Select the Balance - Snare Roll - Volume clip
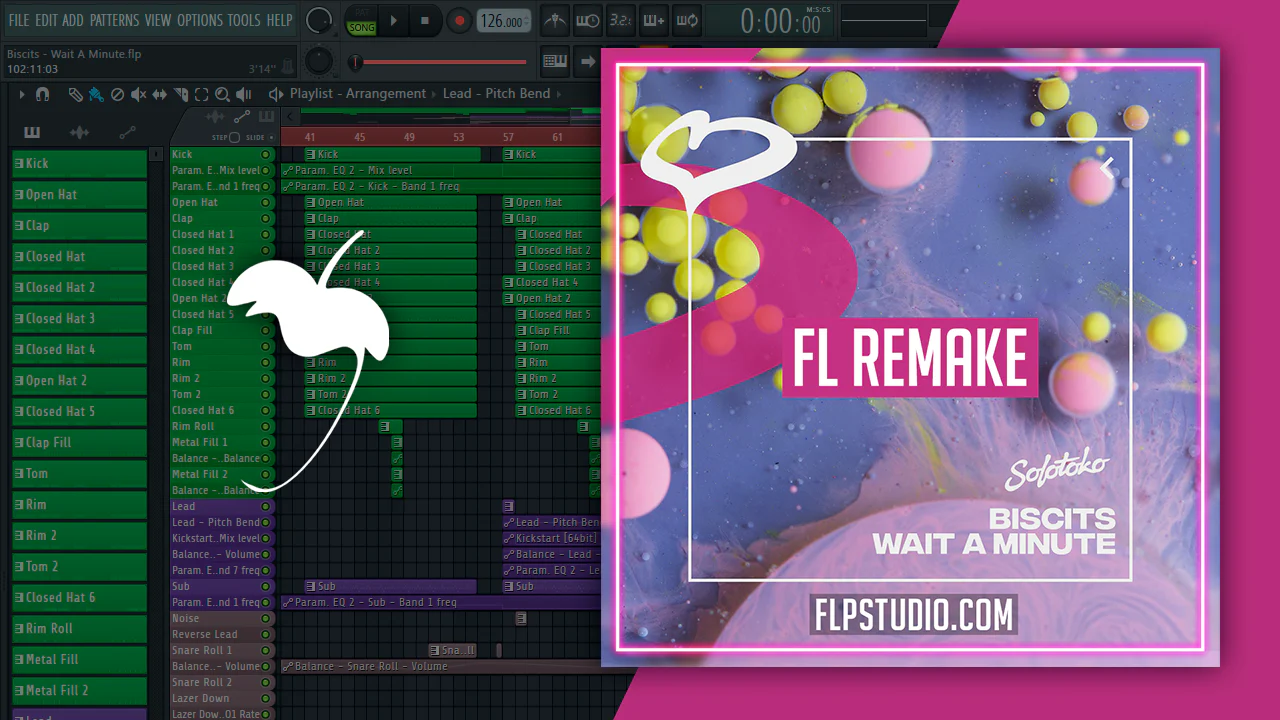Viewport: 1280px width, 720px height. pos(441,666)
